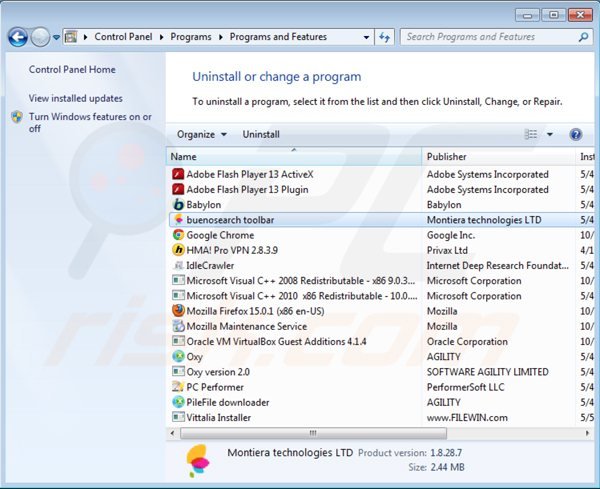The width and height of the screenshot is (600, 489).
Task: Select the PC Performer row by name
Action: 215,387
